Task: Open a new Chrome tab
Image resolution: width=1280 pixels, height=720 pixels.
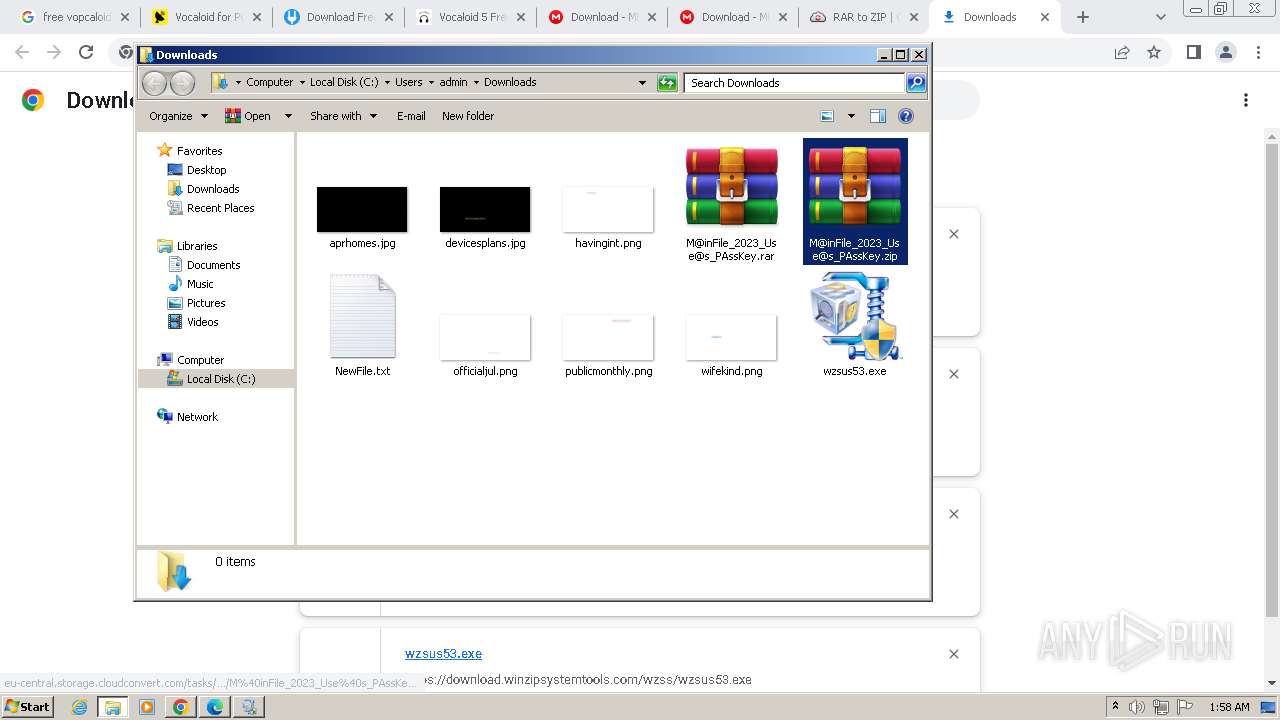Action: click(1083, 17)
